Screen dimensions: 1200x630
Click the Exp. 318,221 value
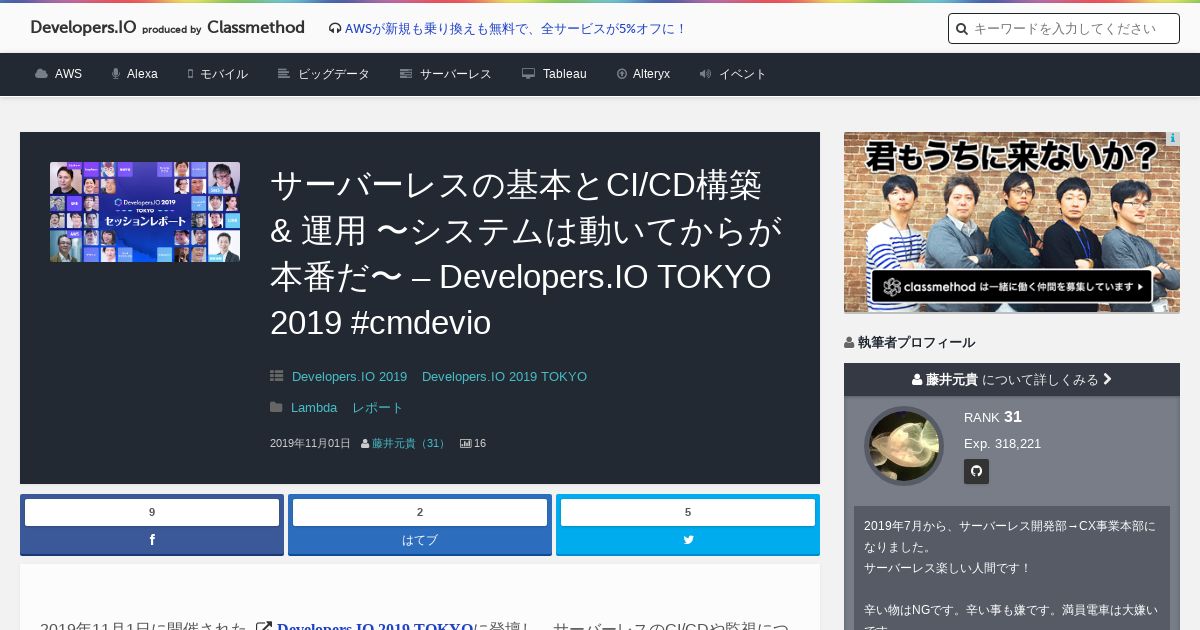(x=1002, y=443)
